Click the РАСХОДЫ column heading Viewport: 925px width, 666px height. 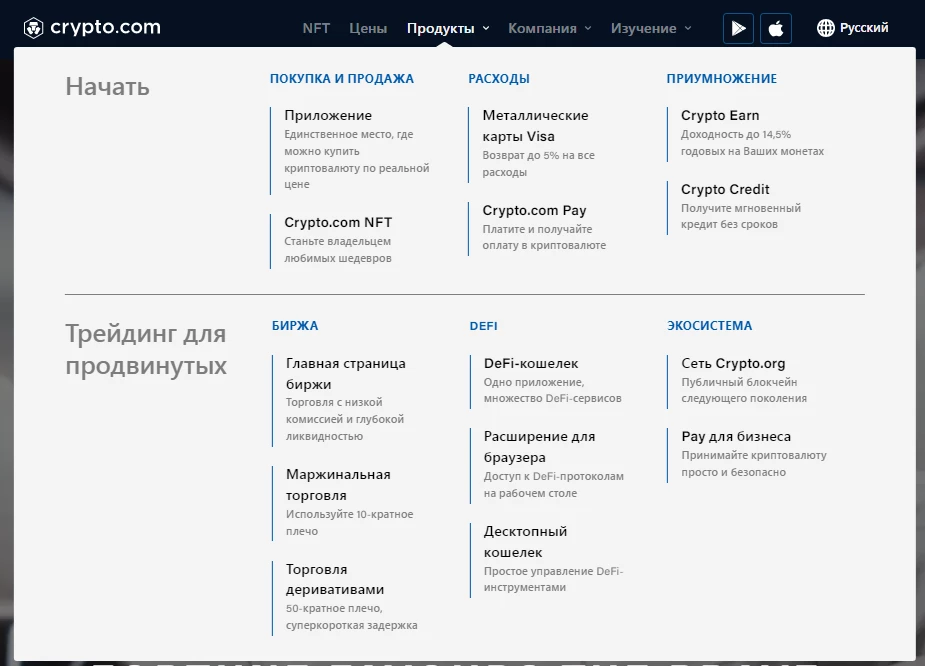(499, 78)
